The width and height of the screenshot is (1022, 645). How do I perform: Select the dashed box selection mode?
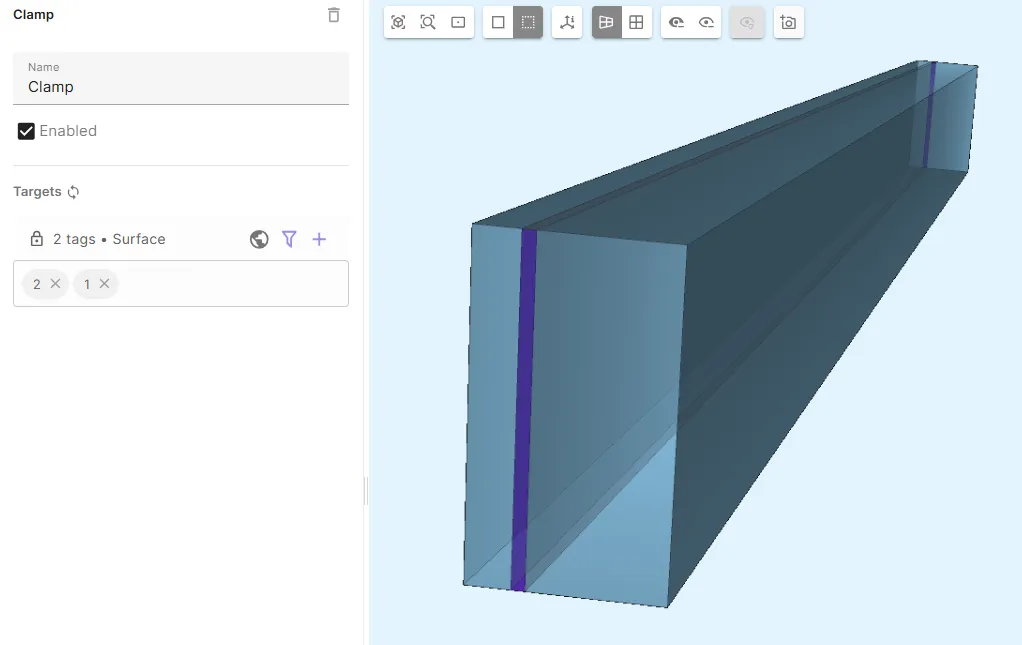coord(528,22)
